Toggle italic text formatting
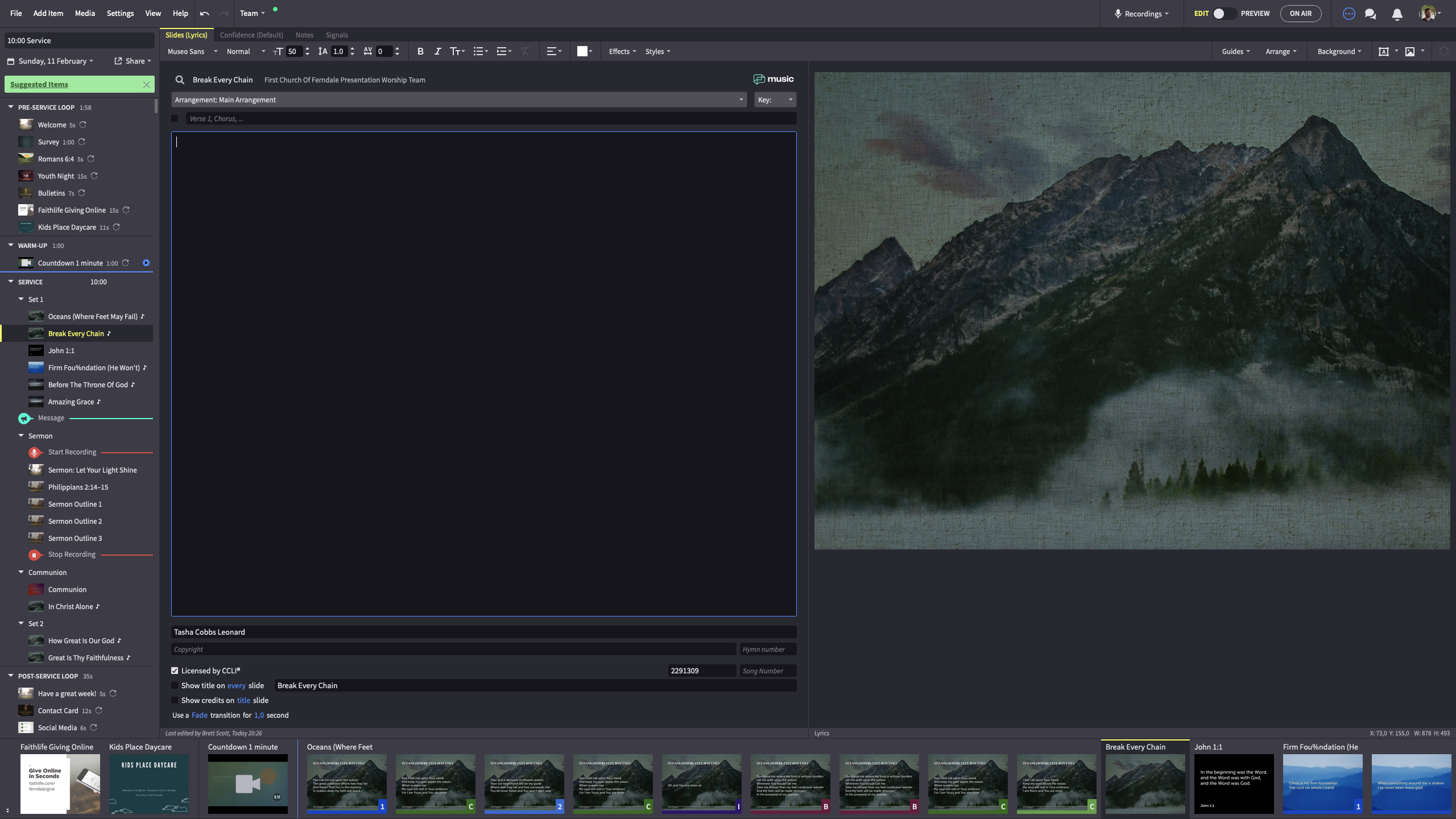 tap(437, 51)
